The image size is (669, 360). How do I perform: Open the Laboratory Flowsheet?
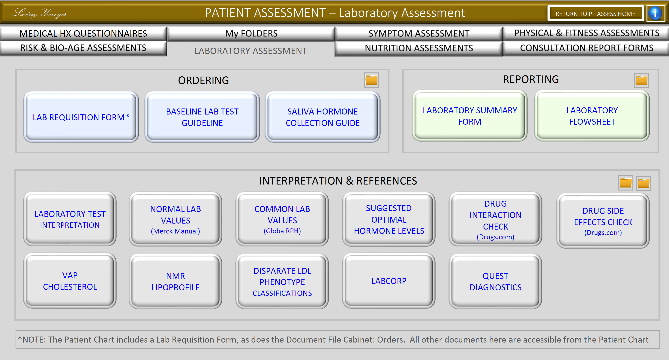(592, 116)
